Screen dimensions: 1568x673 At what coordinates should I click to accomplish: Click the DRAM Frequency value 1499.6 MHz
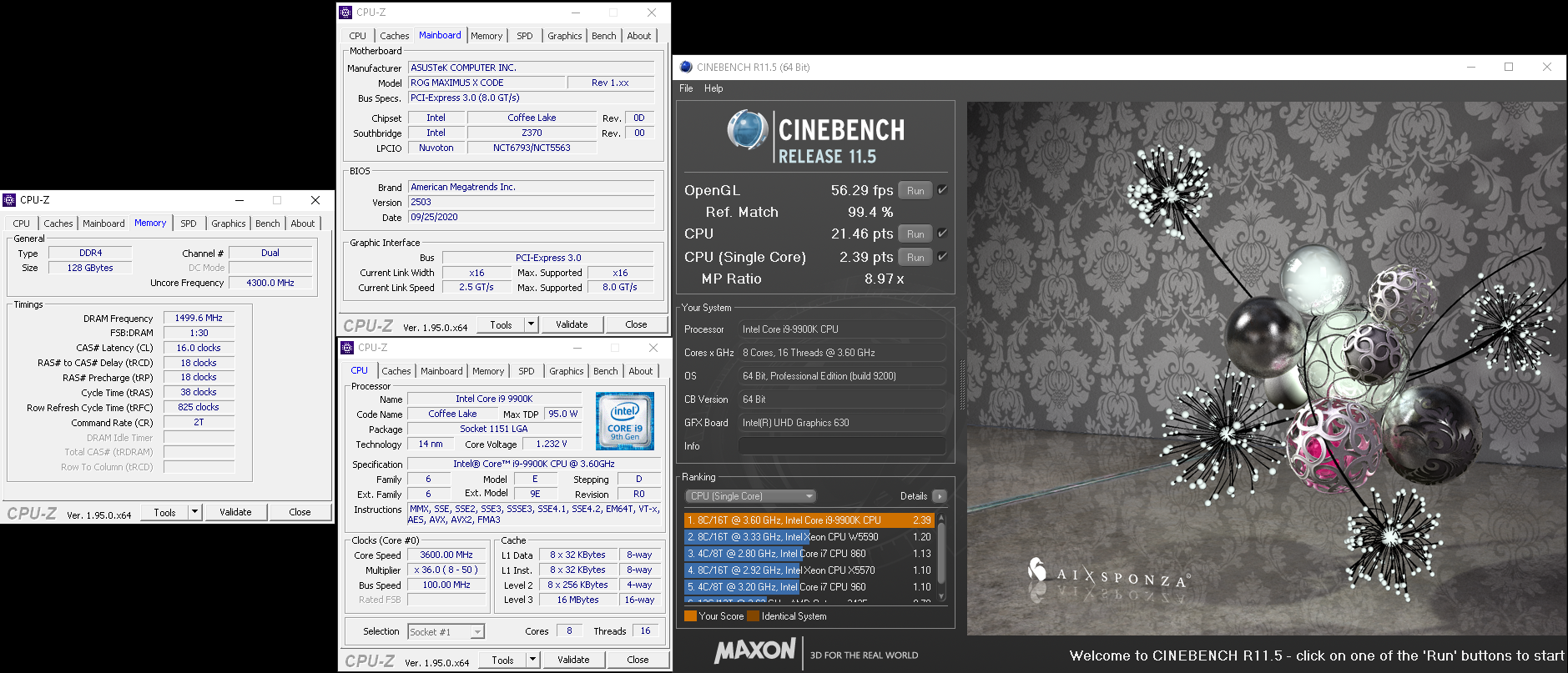[x=199, y=318]
